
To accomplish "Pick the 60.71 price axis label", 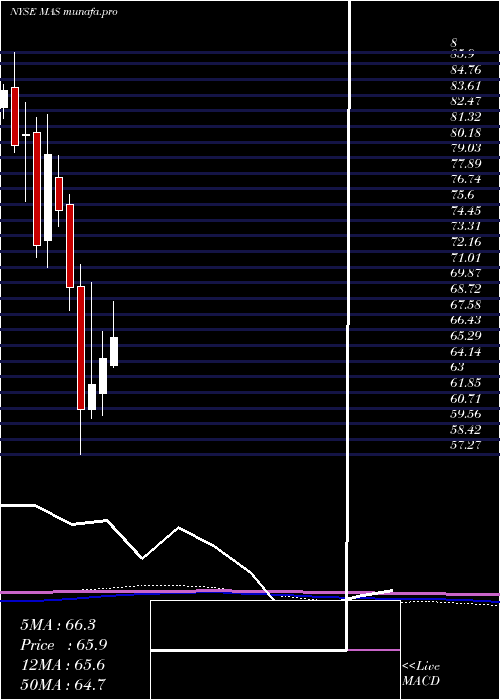I will [x=466, y=398].
